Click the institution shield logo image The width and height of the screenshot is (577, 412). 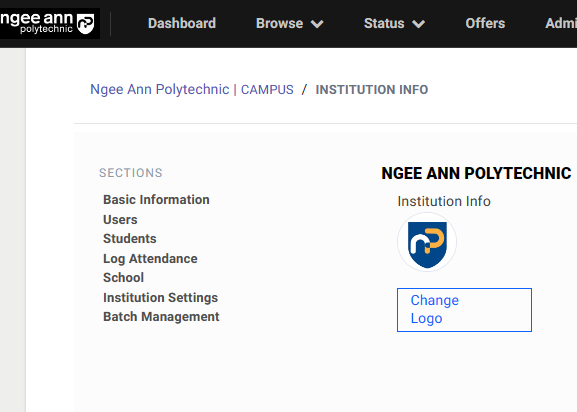tap(427, 242)
